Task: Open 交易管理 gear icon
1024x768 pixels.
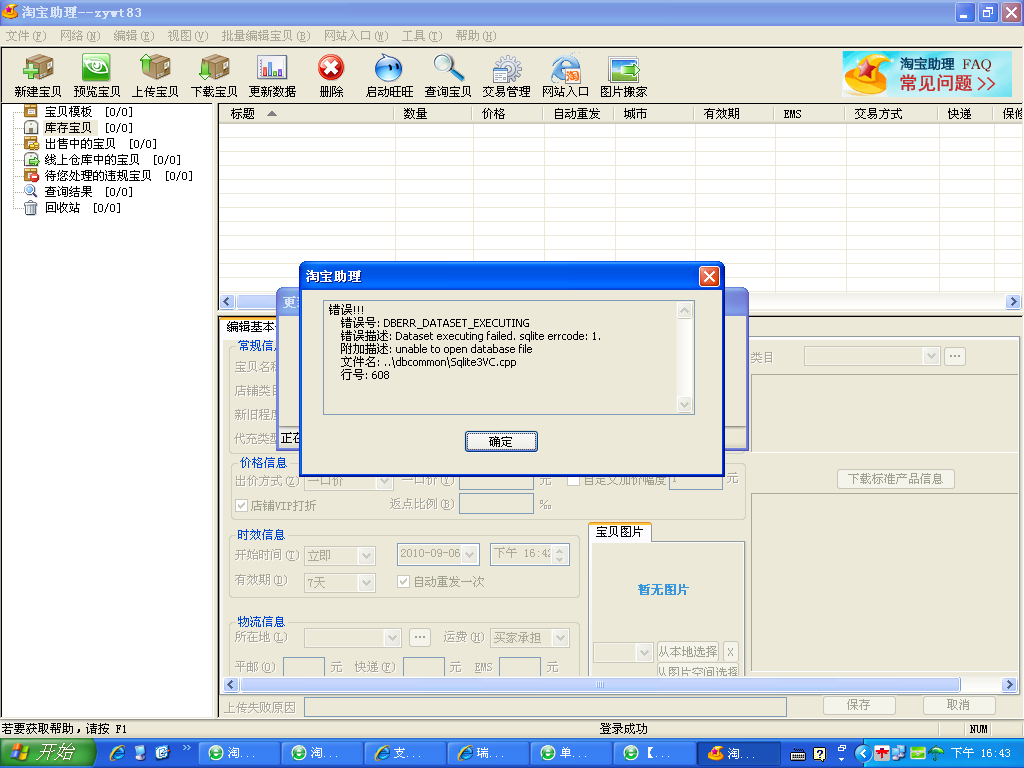Action: (507, 76)
